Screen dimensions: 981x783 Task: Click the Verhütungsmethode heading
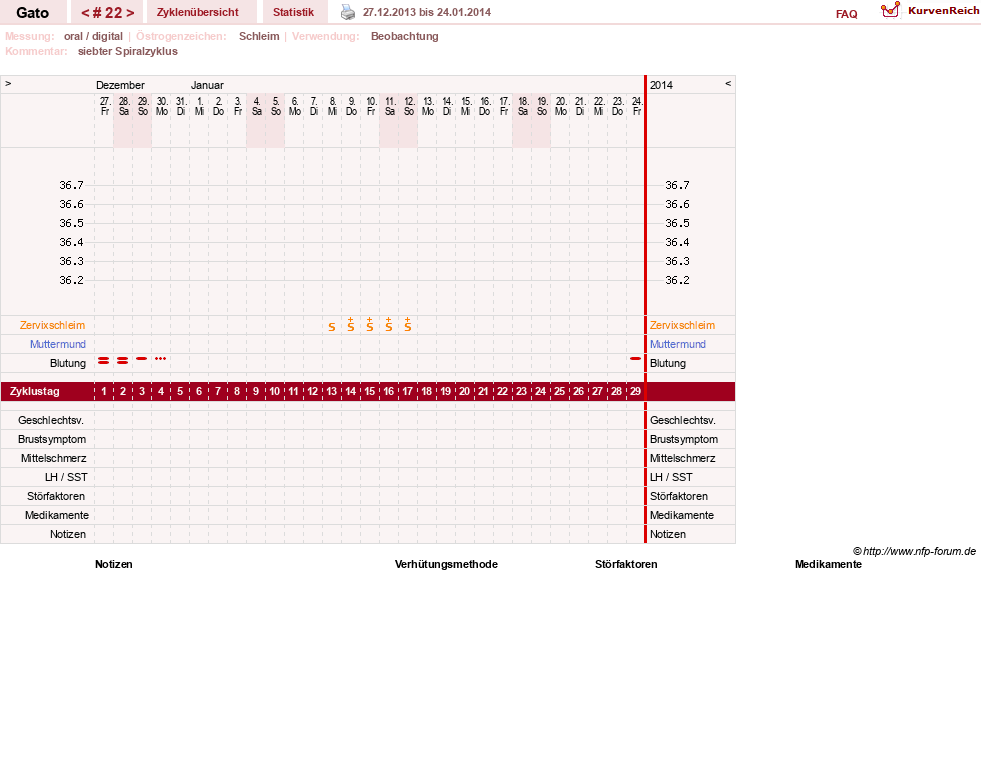click(446, 564)
